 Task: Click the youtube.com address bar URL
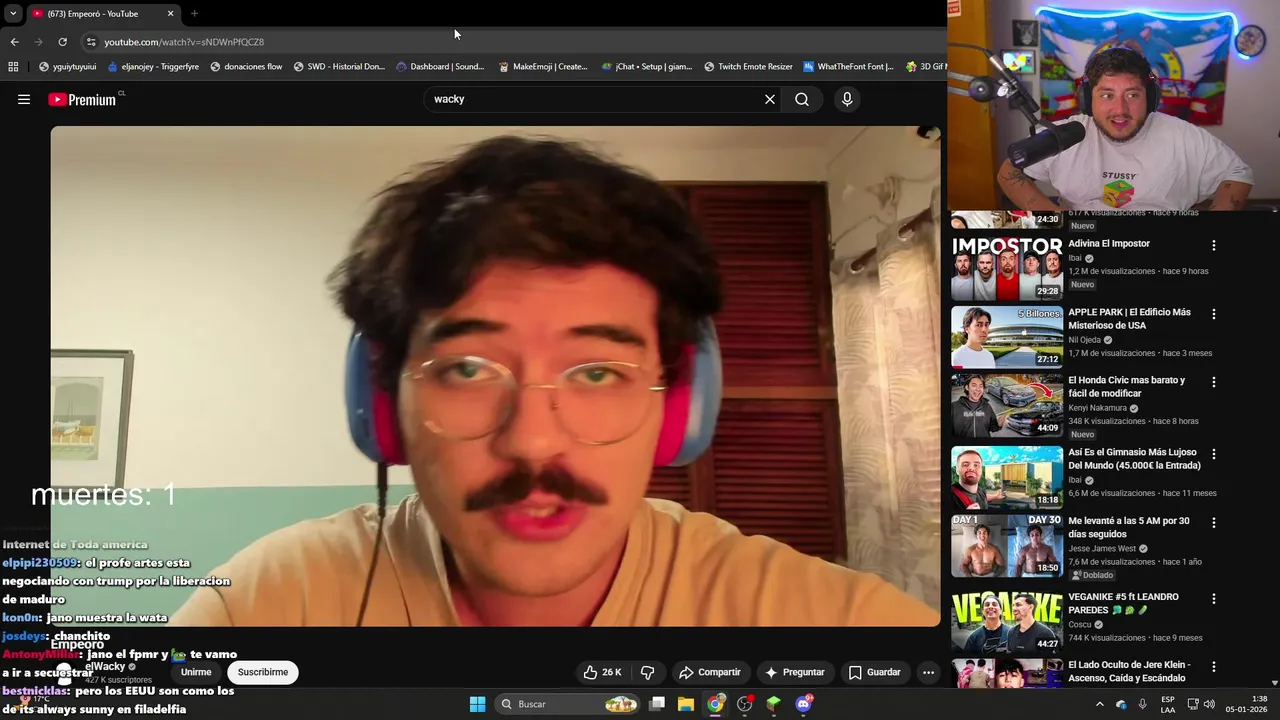pos(184,42)
